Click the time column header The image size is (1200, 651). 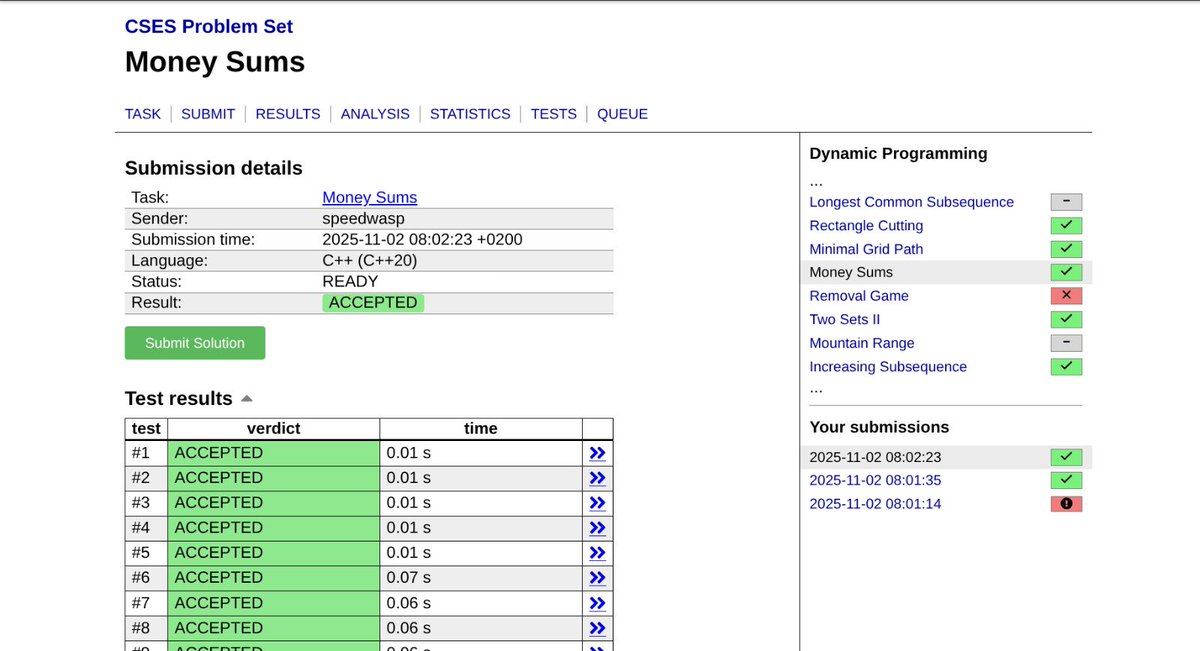point(481,429)
